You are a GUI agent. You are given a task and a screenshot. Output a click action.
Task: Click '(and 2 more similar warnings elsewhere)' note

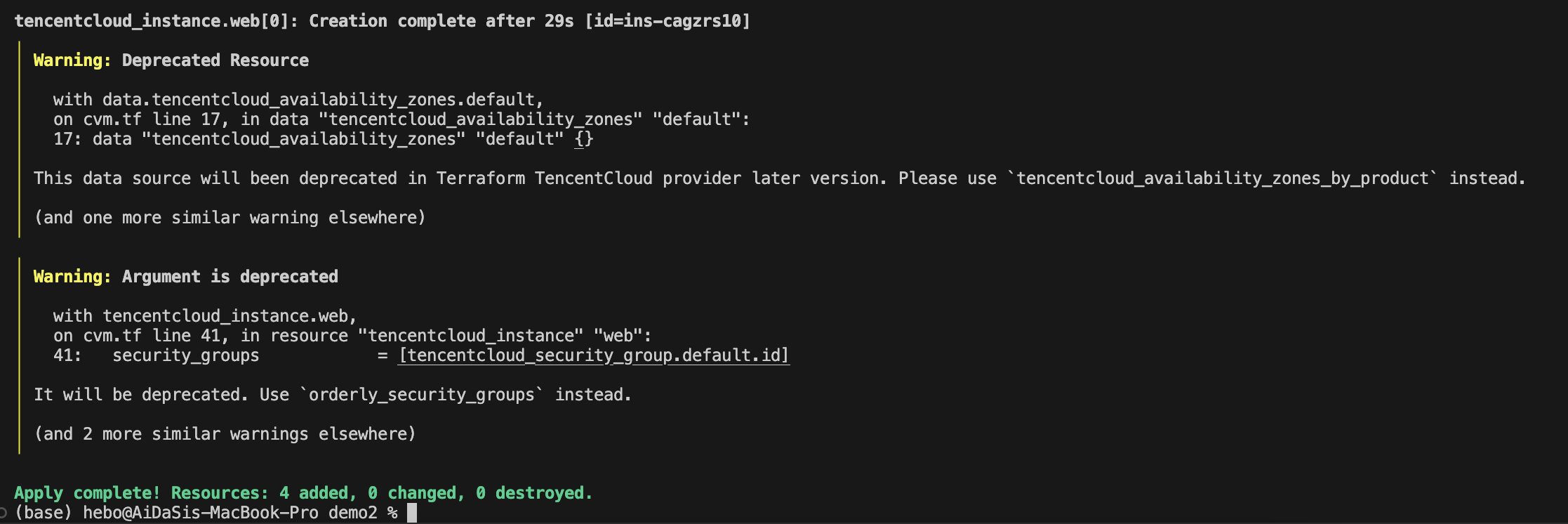coord(225,434)
